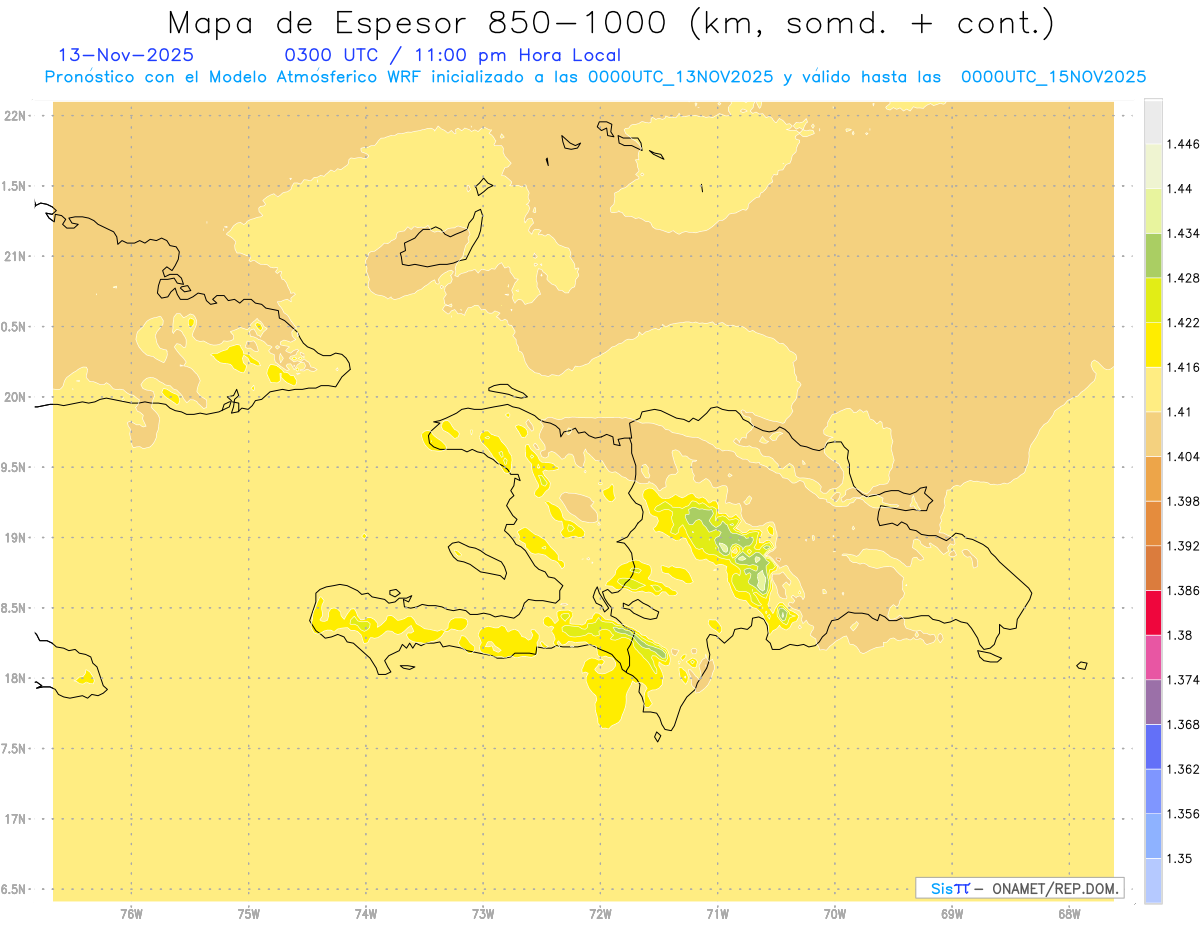Click the 21N latitude label

15,256
